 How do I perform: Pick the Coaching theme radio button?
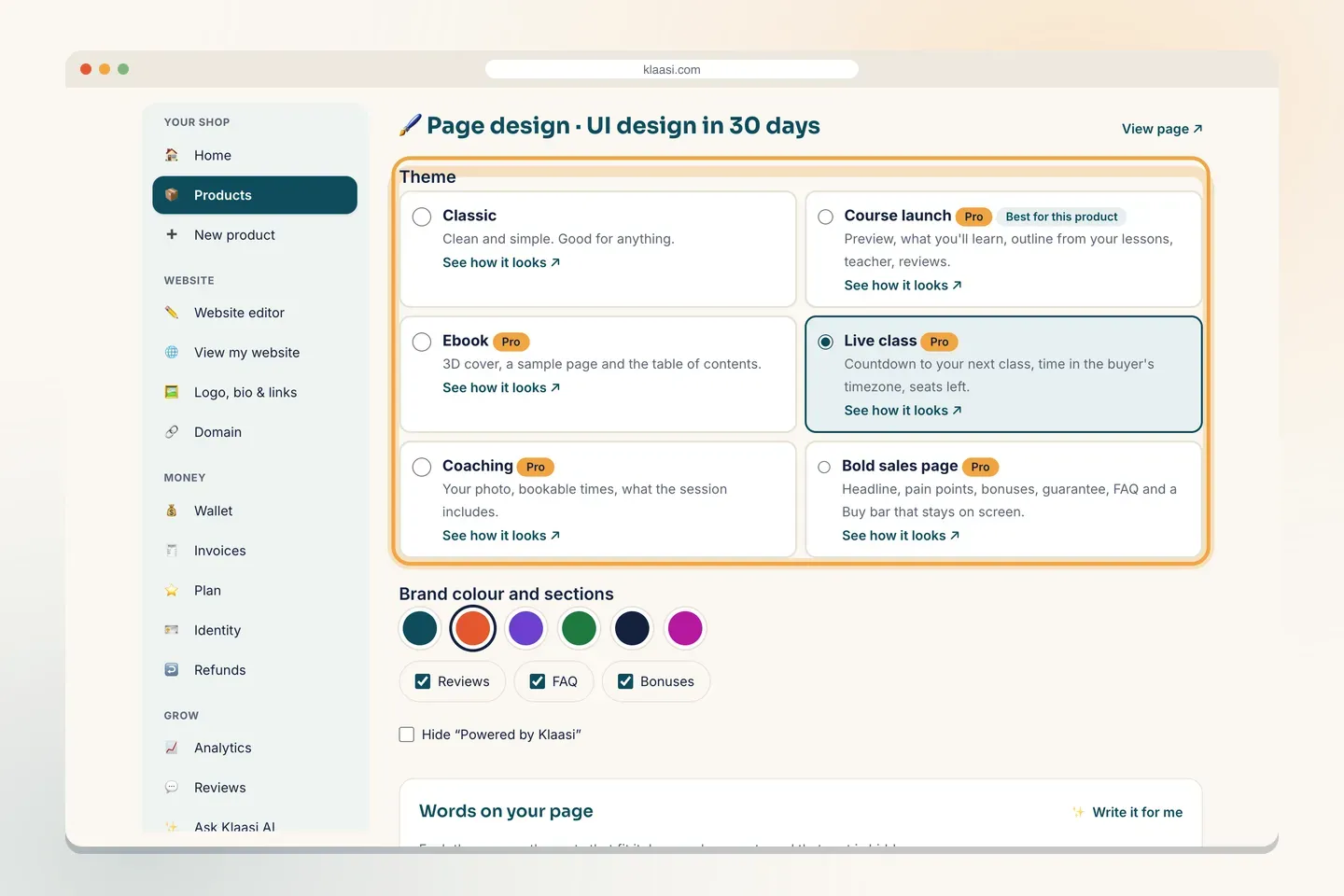(422, 467)
